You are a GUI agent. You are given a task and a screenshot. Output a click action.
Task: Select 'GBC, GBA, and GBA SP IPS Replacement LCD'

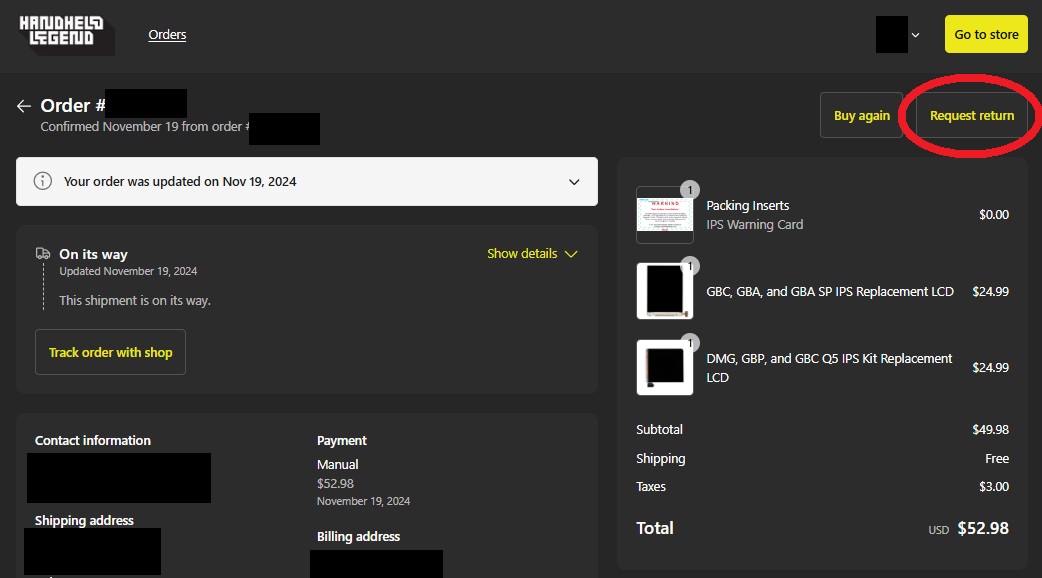tap(830, 291)
